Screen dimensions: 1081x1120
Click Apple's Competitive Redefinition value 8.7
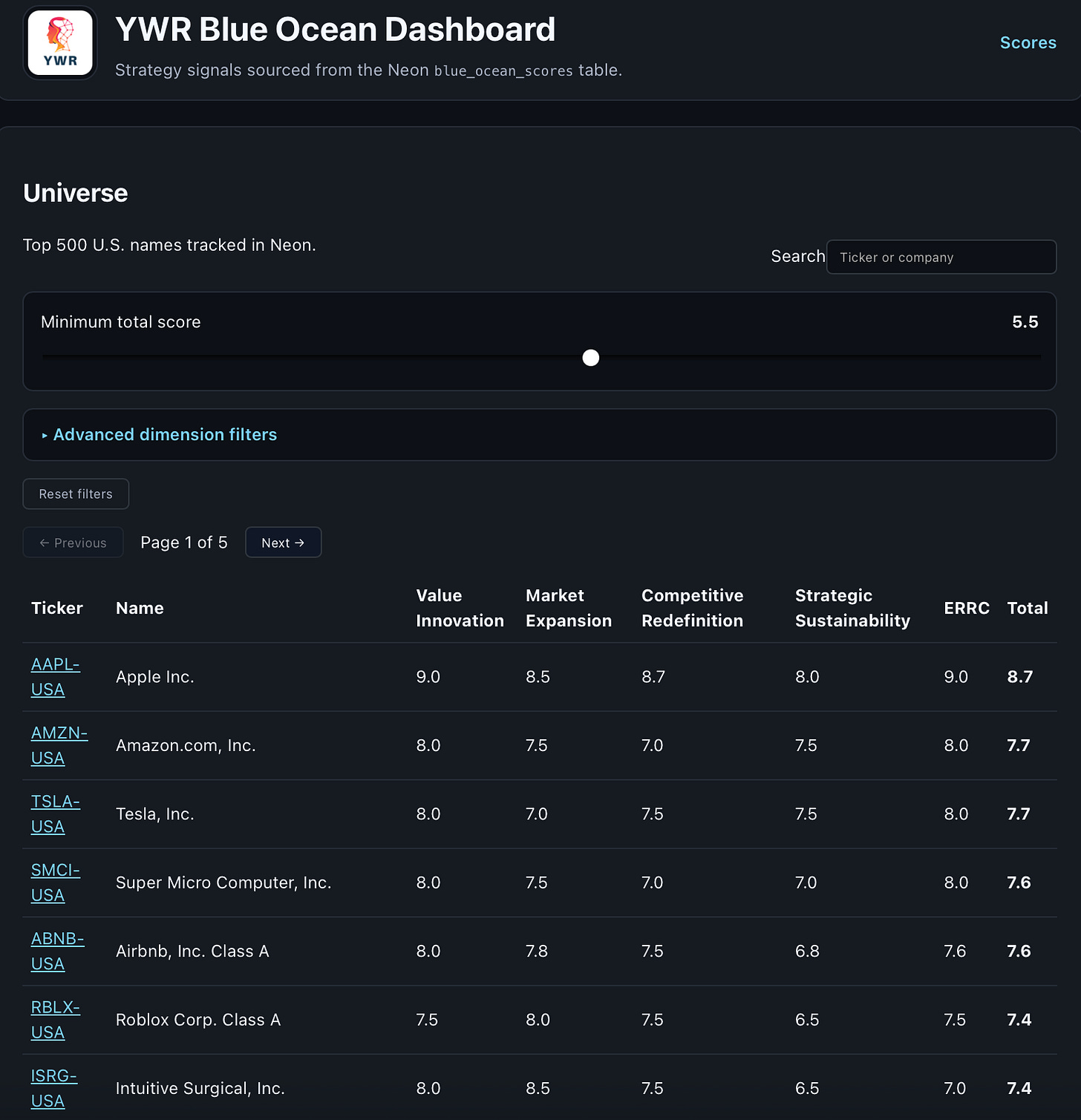[x=653, y=677]
